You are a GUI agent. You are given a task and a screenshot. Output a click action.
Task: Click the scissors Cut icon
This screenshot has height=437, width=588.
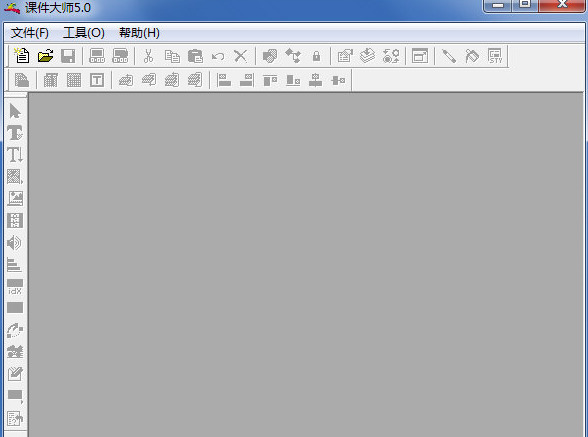(x=148, y=56)
